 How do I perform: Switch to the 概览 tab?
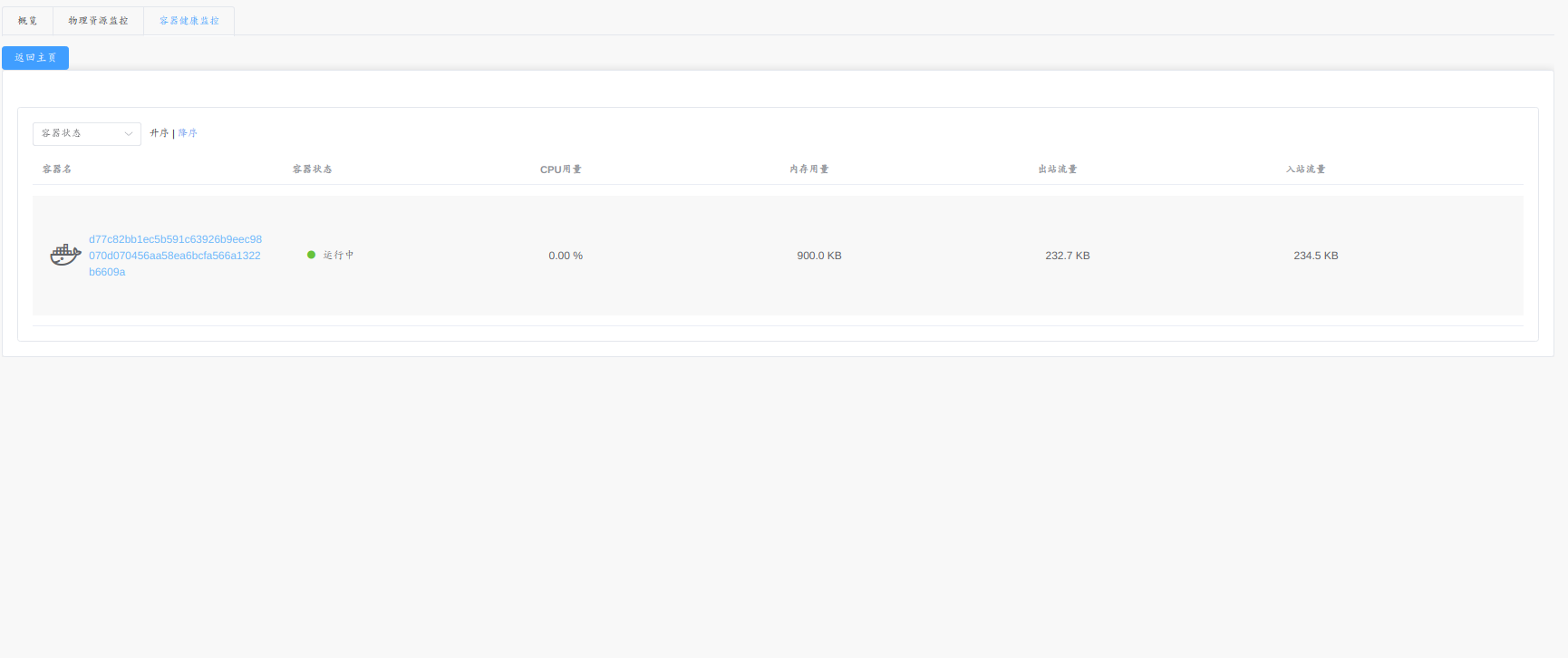click(x=27, y=21)
